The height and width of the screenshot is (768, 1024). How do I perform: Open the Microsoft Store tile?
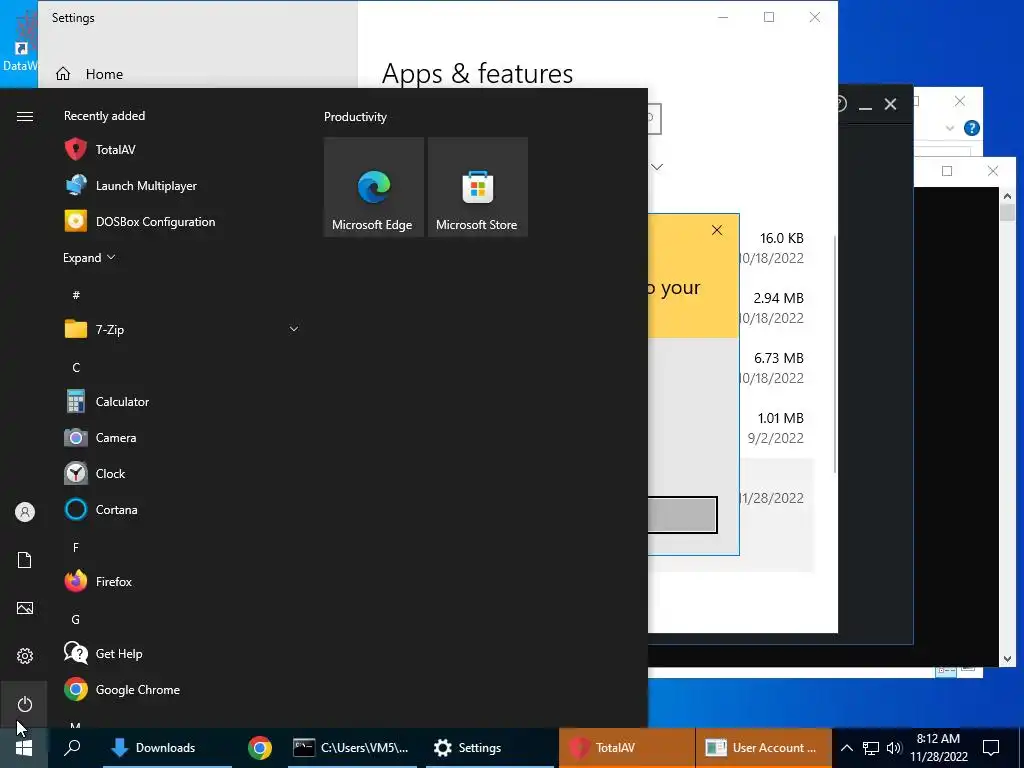click(x=477, y=187)
